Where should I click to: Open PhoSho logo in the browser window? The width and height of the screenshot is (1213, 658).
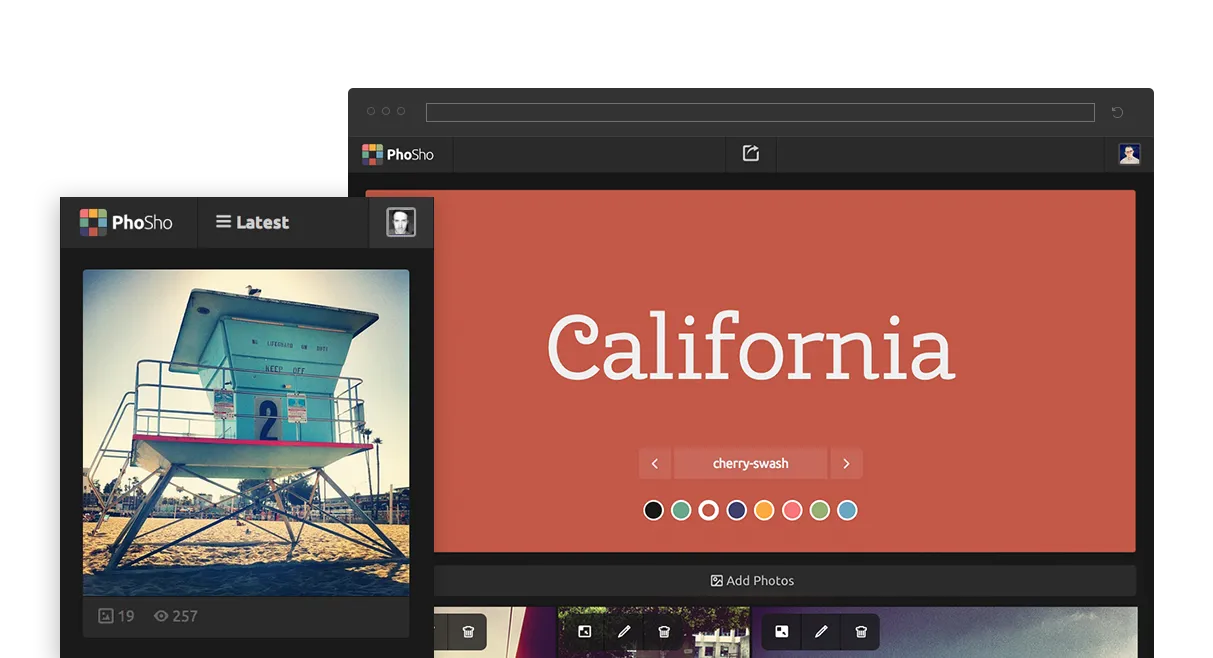398,154
